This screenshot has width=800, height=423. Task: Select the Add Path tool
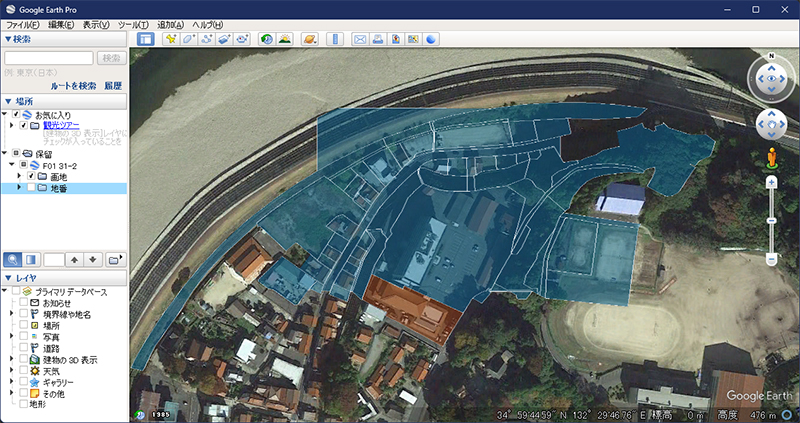[x=207, y=39]
